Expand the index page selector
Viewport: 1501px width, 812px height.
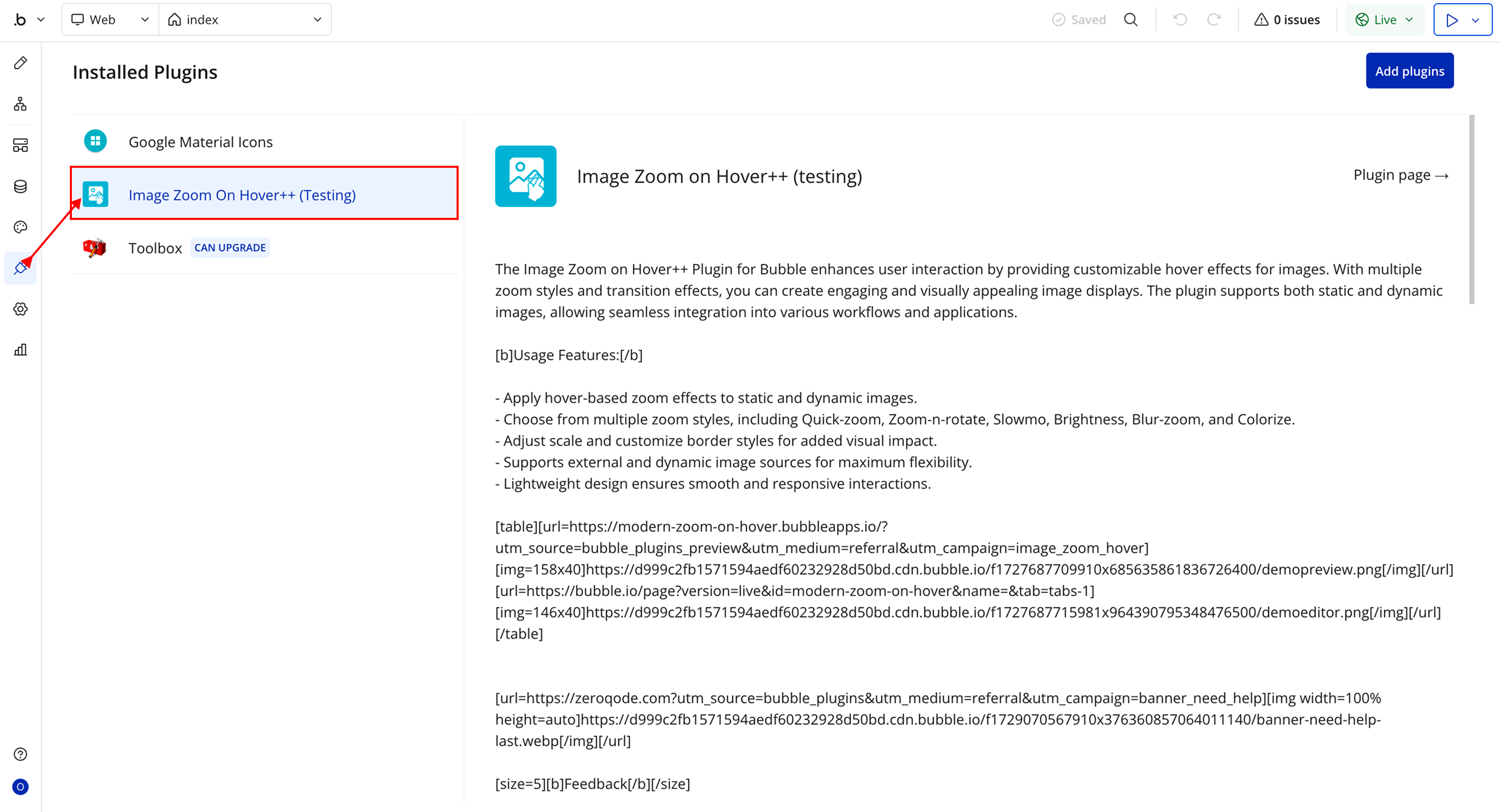pos(245,20)
